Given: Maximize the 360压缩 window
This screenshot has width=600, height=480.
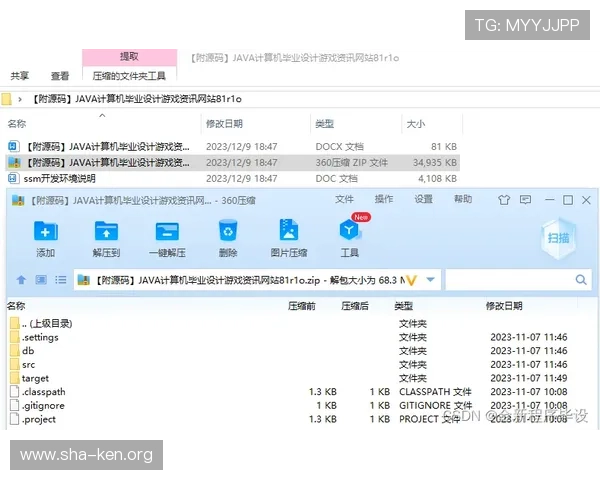Looking at the screenshot, I should coord(568,200).
